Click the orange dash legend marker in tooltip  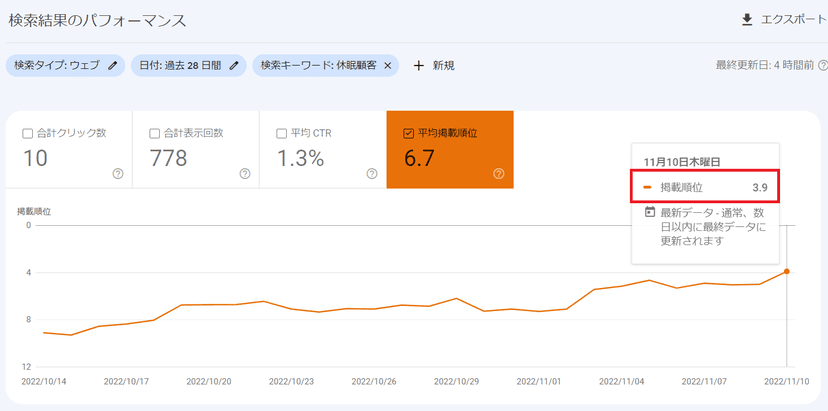pos(648,187)
